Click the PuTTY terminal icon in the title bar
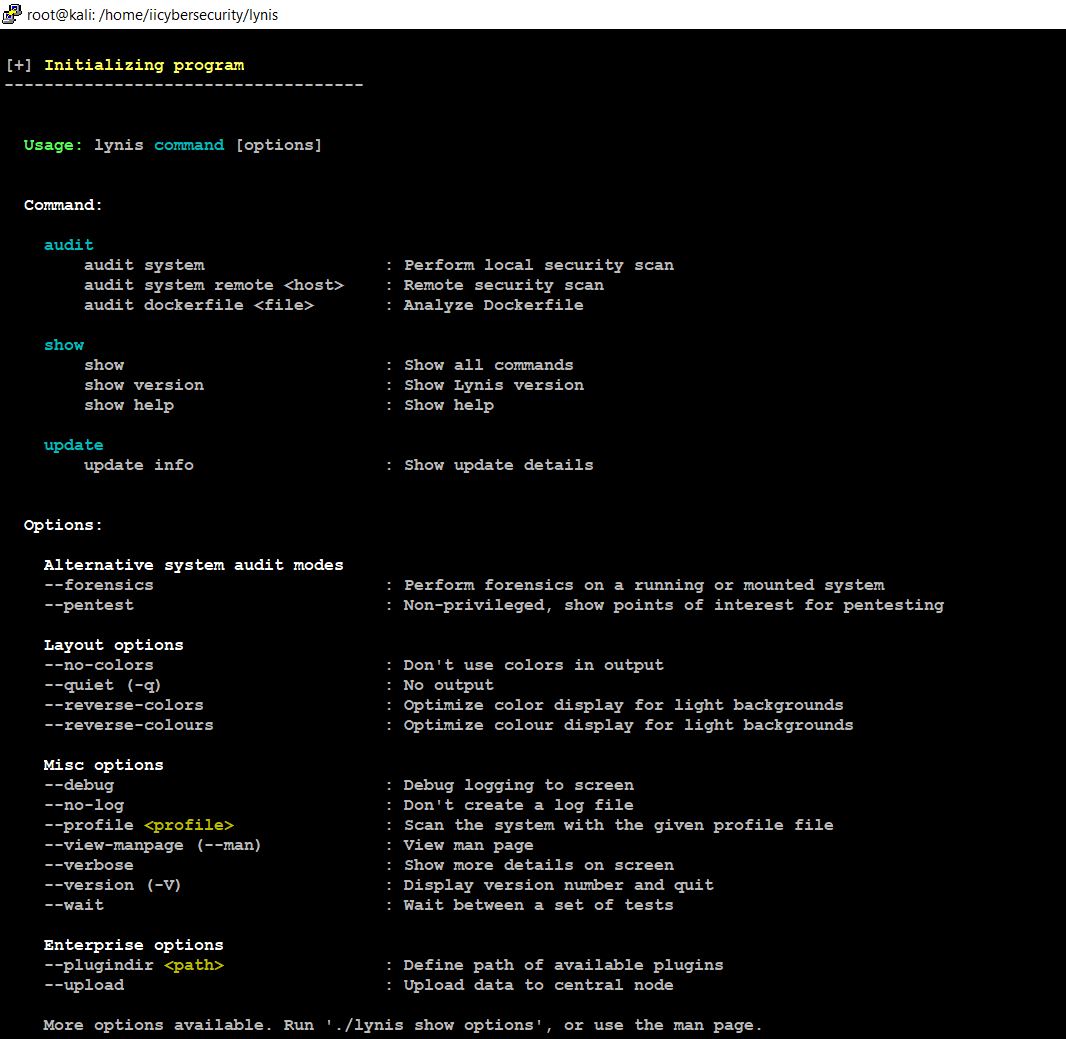The image size is (1066, 1039). coord(12,14)
